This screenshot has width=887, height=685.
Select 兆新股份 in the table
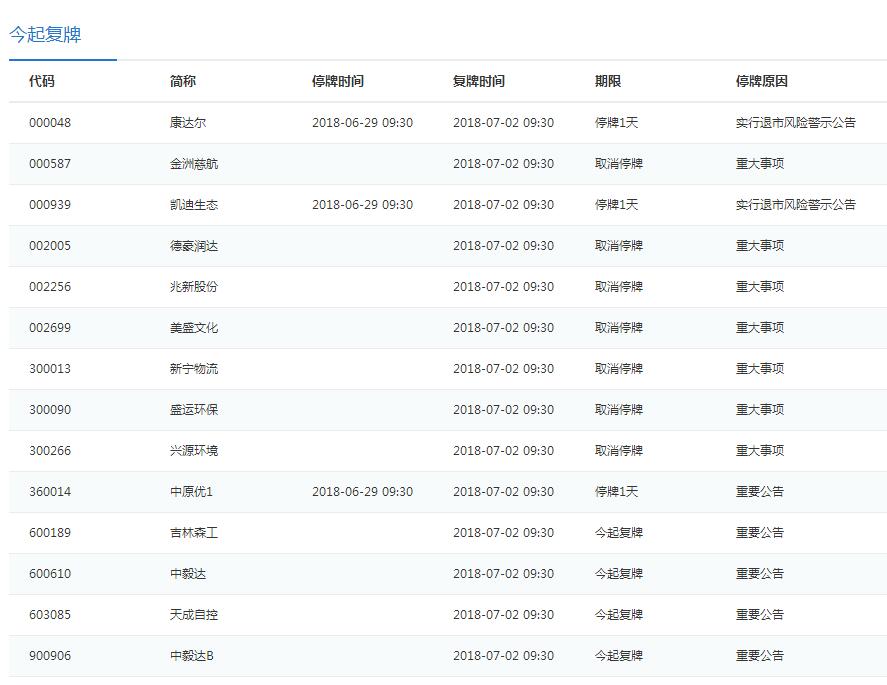pyautogui.click(x=194, y=287)
